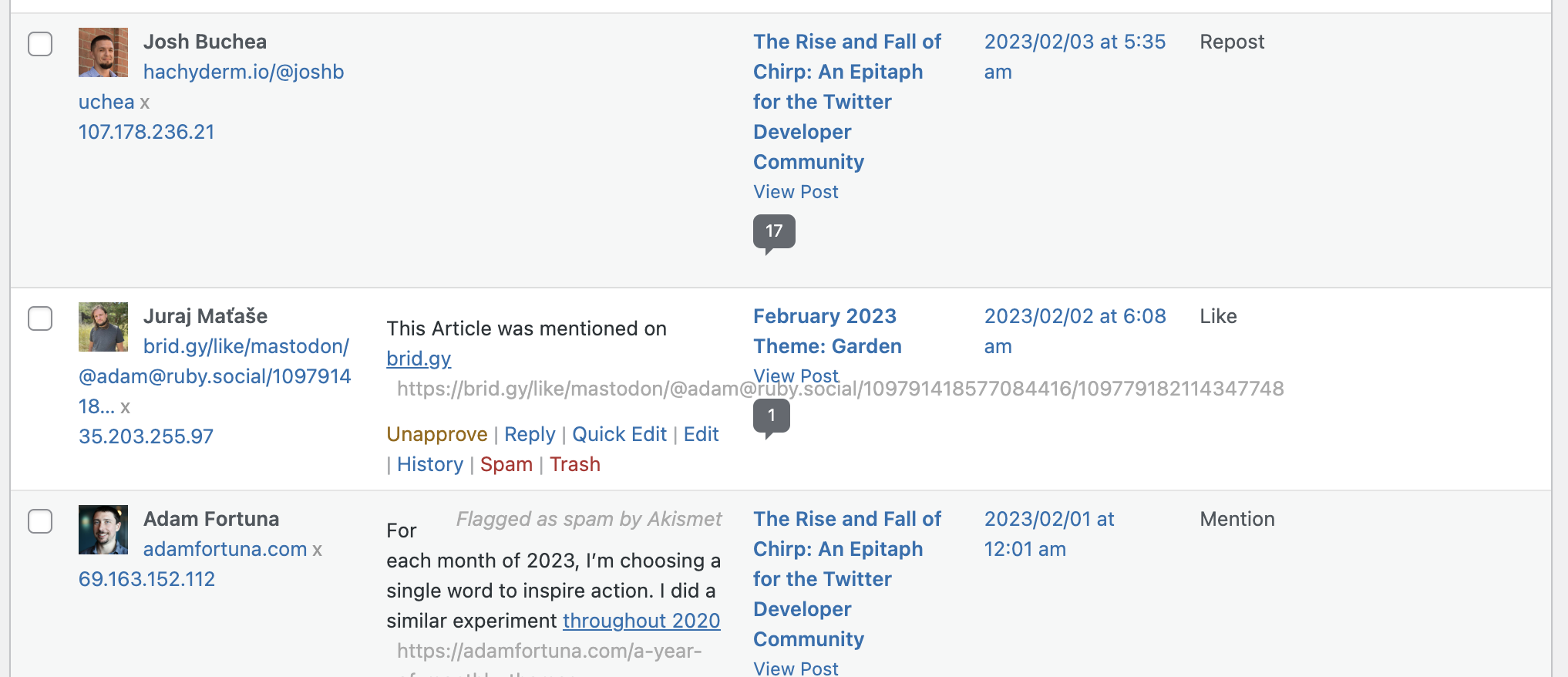This screenshot has width=1568, height=677.
Task: Click IP address 107.178.236.21
Action: [146, 132]
